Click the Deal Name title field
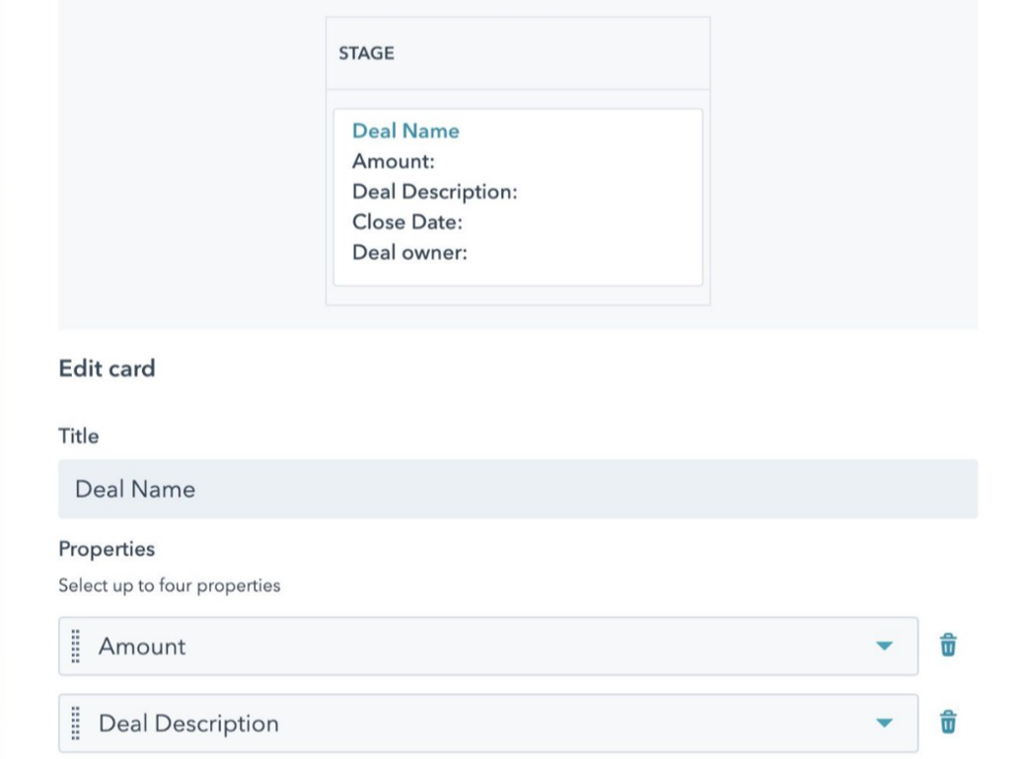Viewport: 1030px width, 759px height. [518, 489]
